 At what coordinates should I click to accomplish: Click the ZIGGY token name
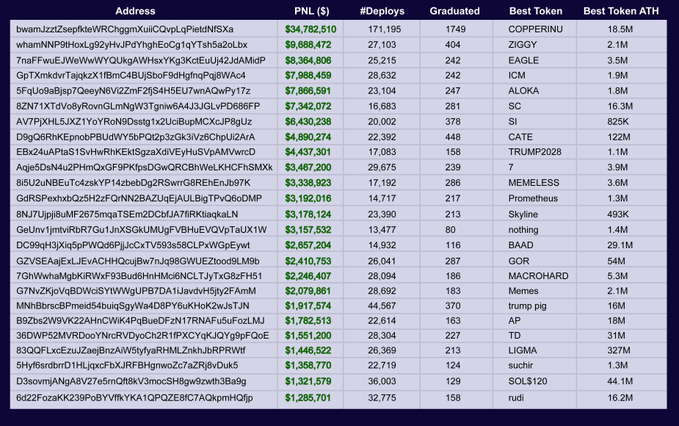point(523,45)
